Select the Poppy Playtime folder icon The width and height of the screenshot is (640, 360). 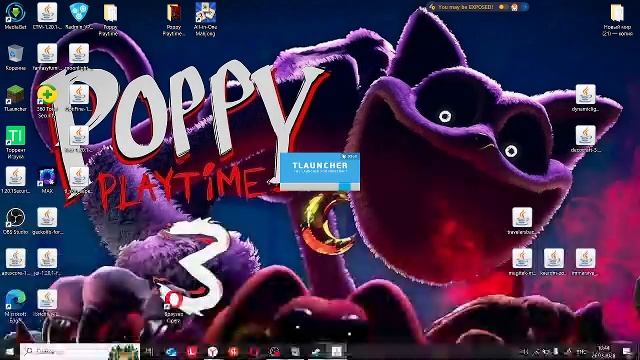(x=110, y=19)
